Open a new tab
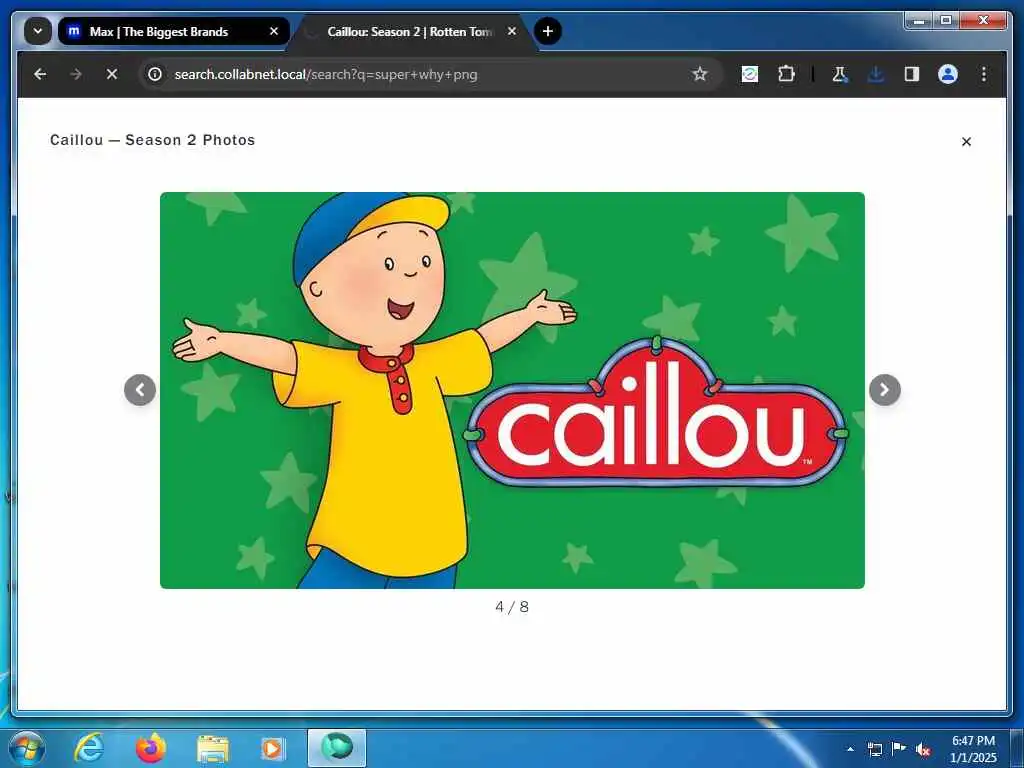This screenshot has height=768, width=1024. click(x=547, y=31)
